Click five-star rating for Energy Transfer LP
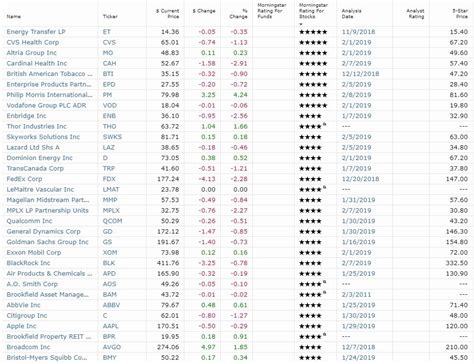Screen dimensions: 474x364 coord(313,32)
